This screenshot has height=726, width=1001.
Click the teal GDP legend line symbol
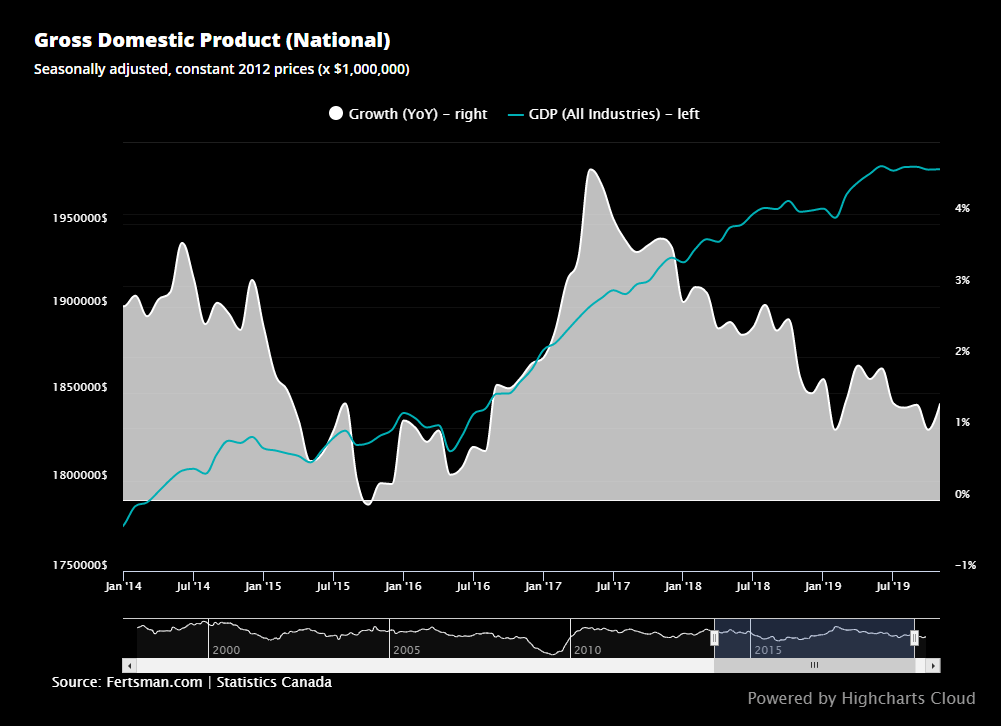pyautogui.click(x=518, y=113)
